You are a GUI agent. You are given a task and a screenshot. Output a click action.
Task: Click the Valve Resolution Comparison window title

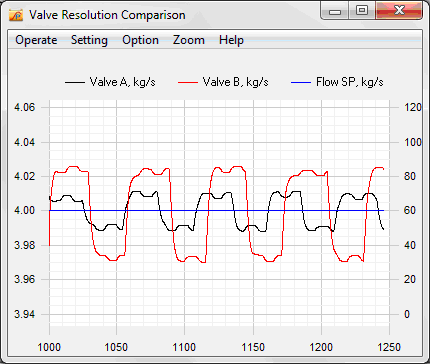point(107,15)
